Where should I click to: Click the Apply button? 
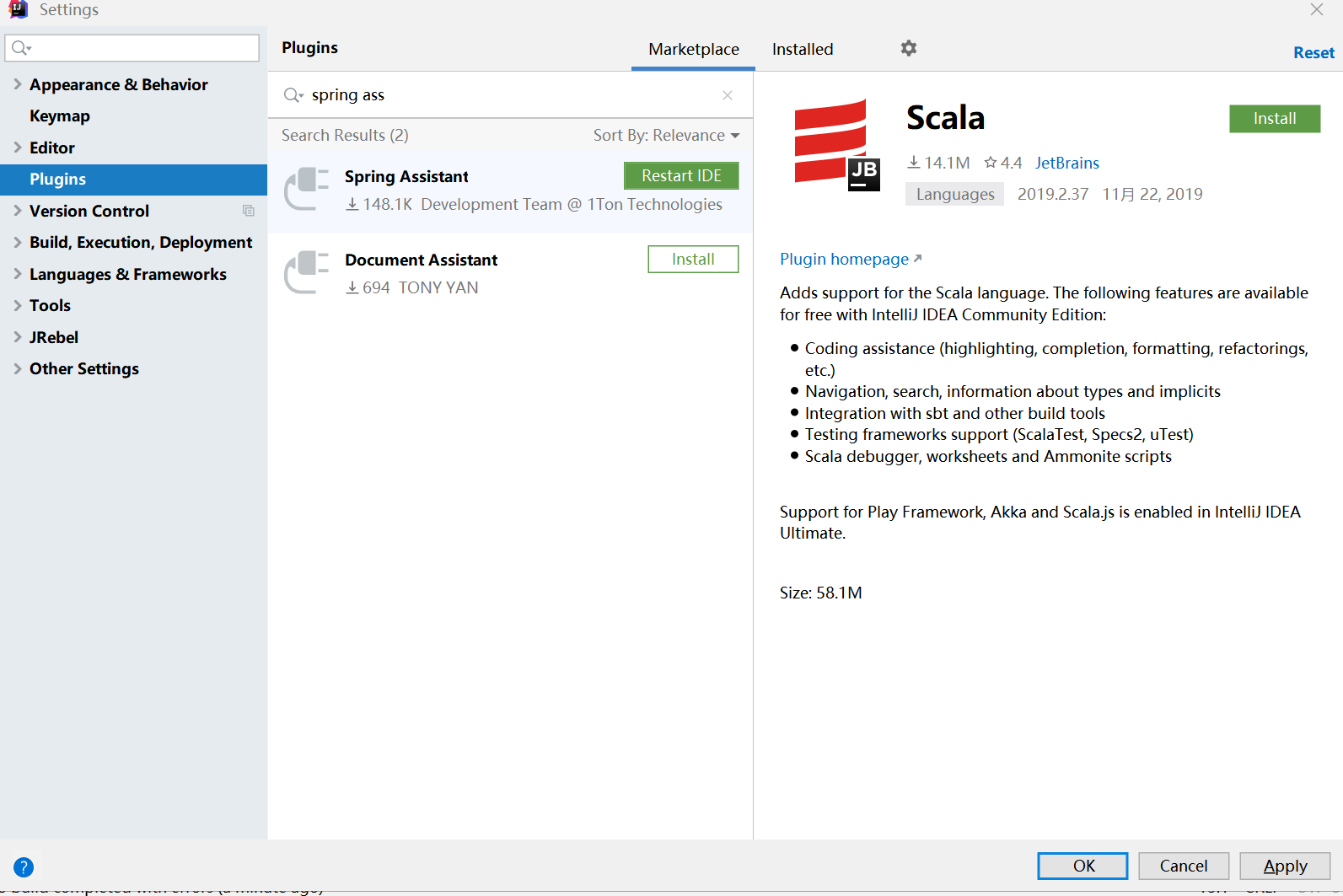click(x=1285, y=866)
